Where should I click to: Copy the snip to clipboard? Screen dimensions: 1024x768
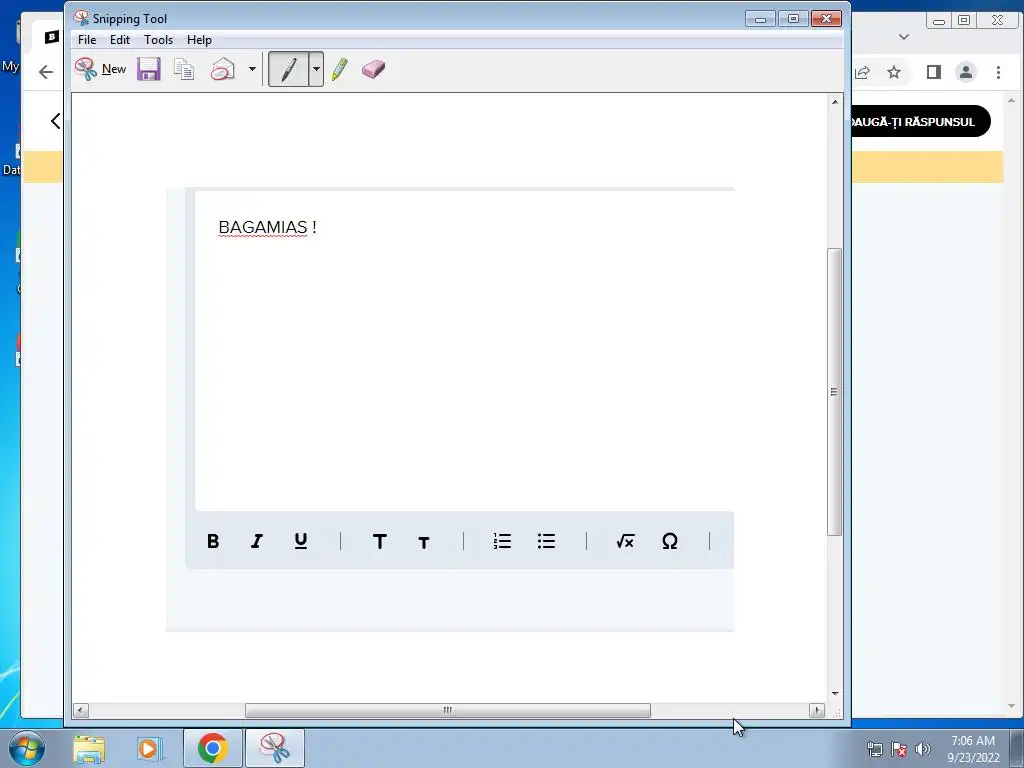tap(184, 69)
